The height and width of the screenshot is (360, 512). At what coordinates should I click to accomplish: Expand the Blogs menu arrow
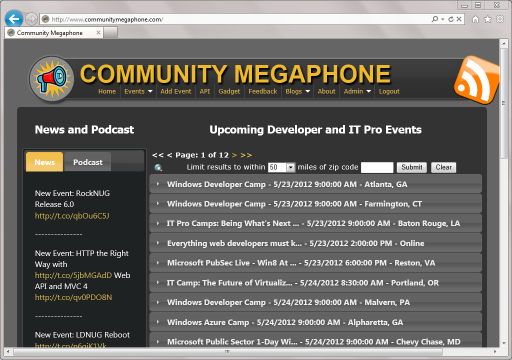[x=307, y=91]
